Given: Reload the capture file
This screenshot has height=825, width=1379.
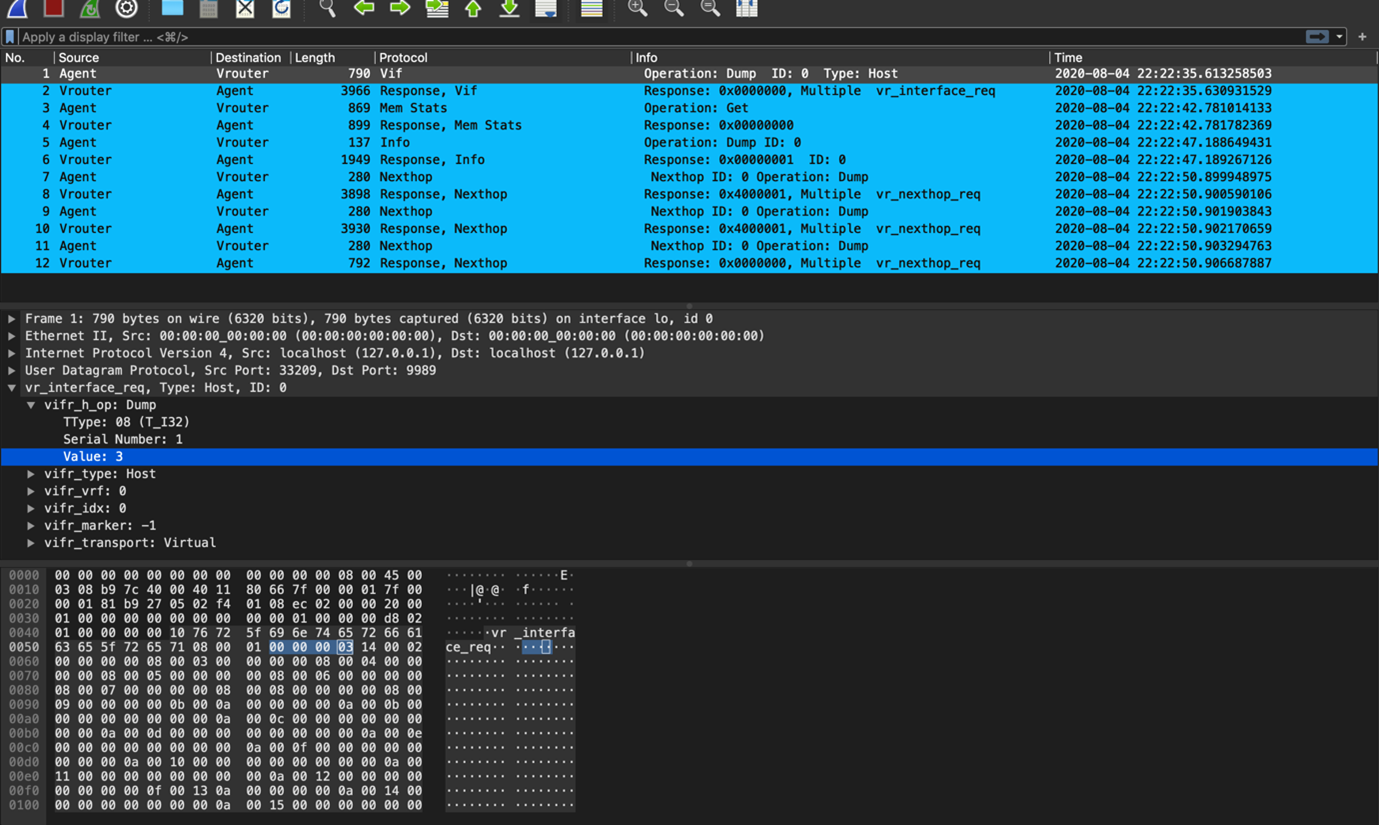Looking at the screenshot, I should pyautogui.click(x=281, y=8).
